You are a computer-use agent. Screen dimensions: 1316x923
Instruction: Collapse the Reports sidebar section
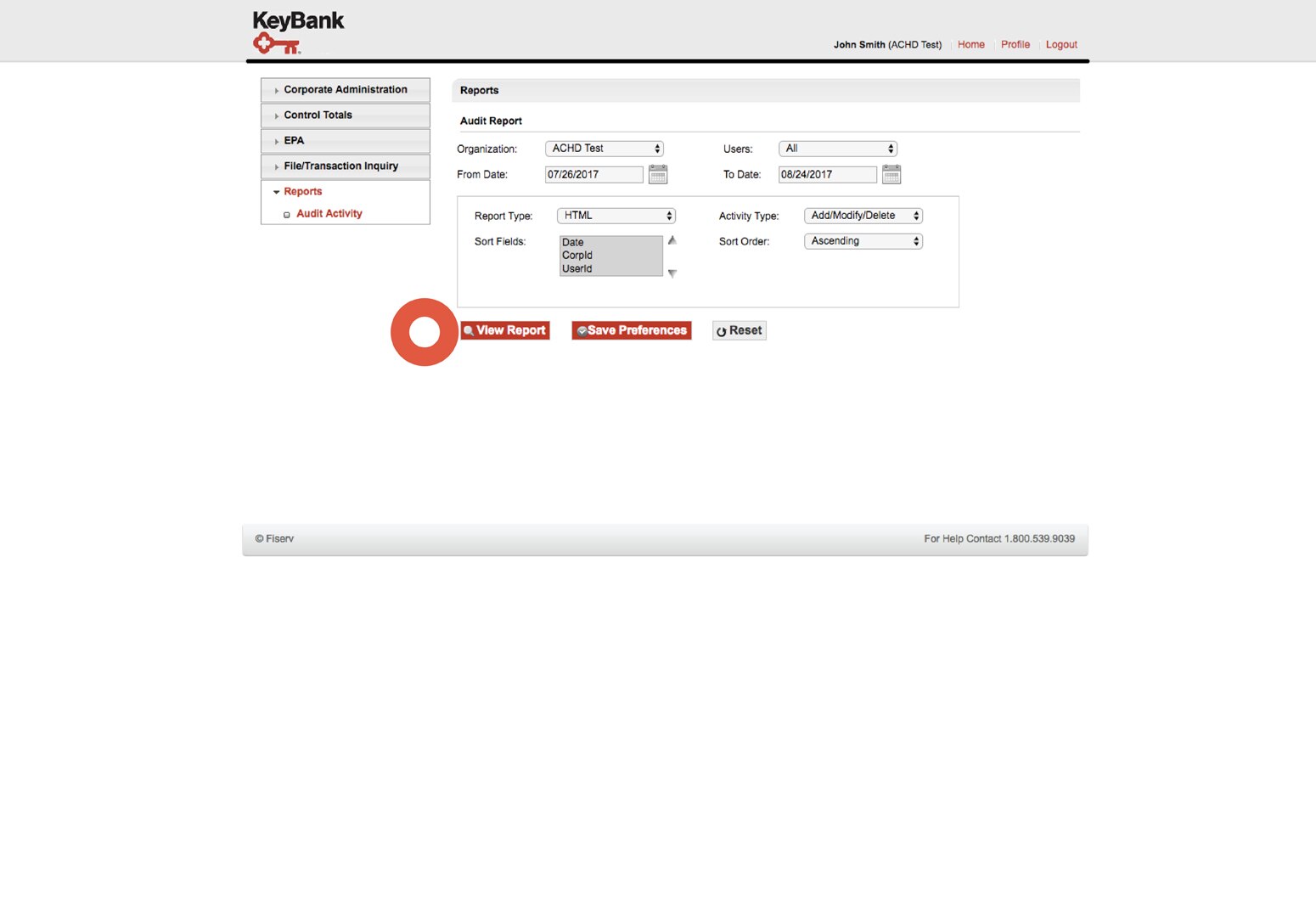(302, 192)
